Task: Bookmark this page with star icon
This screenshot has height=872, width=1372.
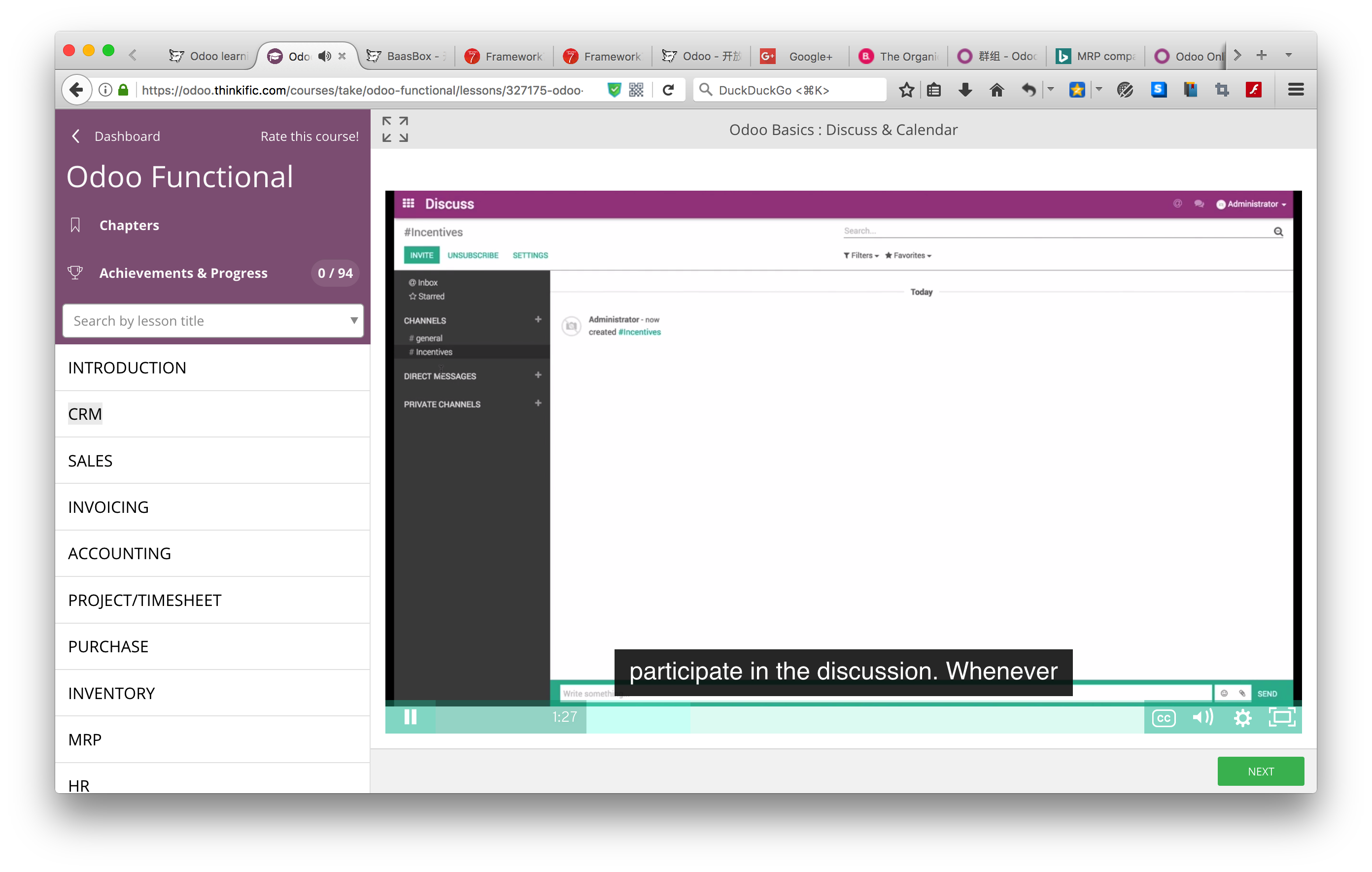Action: pyautogui.click(x=906, y=90)
